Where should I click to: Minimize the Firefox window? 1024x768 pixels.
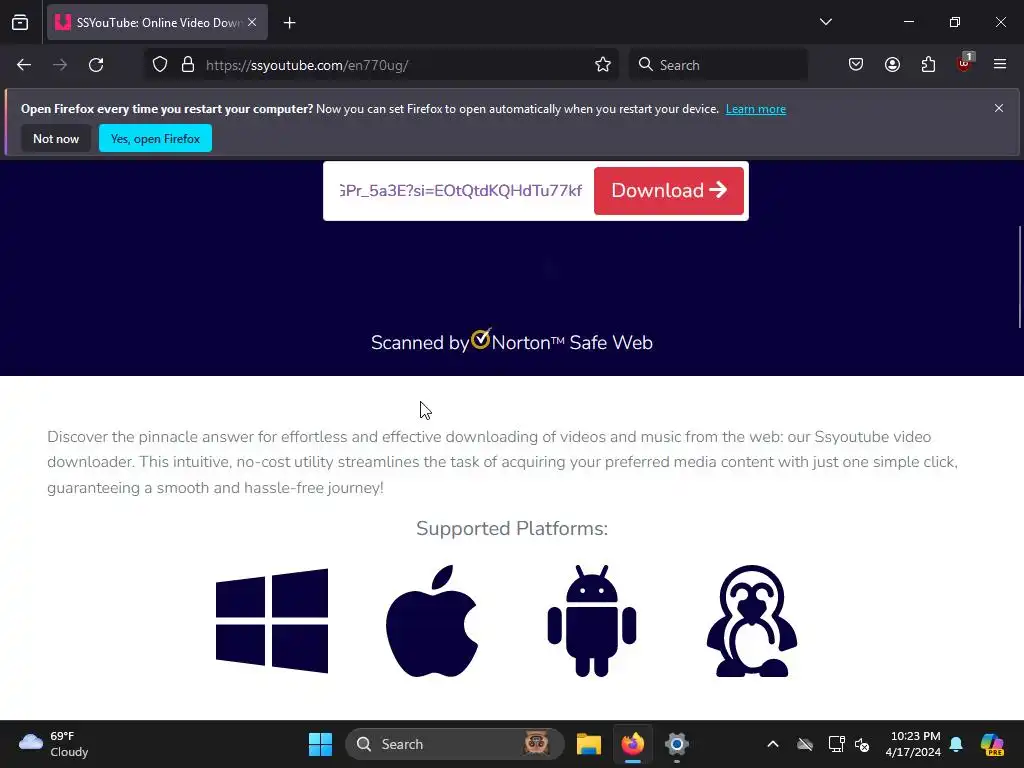coord(908,22)
